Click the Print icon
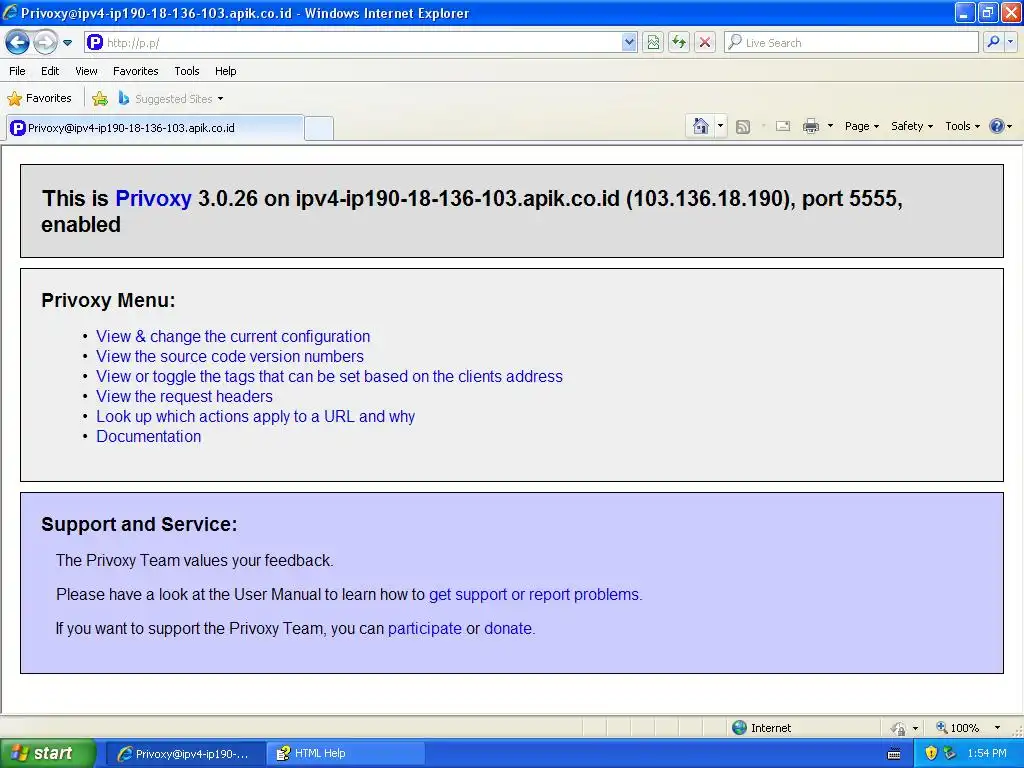This screenshot has width=1024, height=768. click(x=811, y=126)
